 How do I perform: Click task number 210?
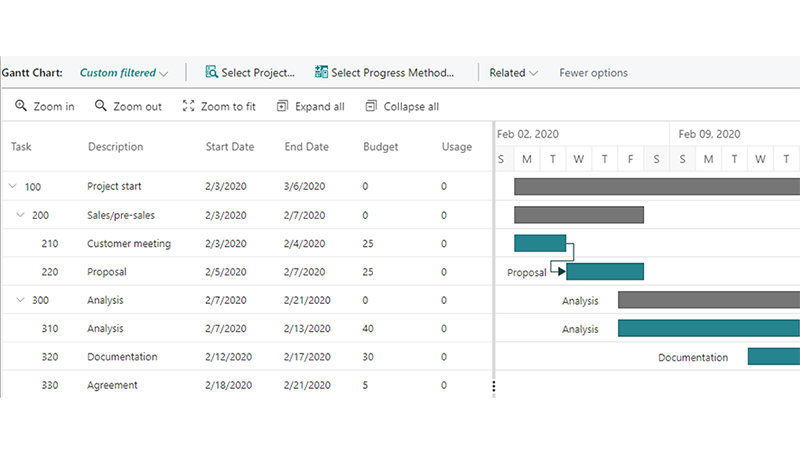point(50,244)
